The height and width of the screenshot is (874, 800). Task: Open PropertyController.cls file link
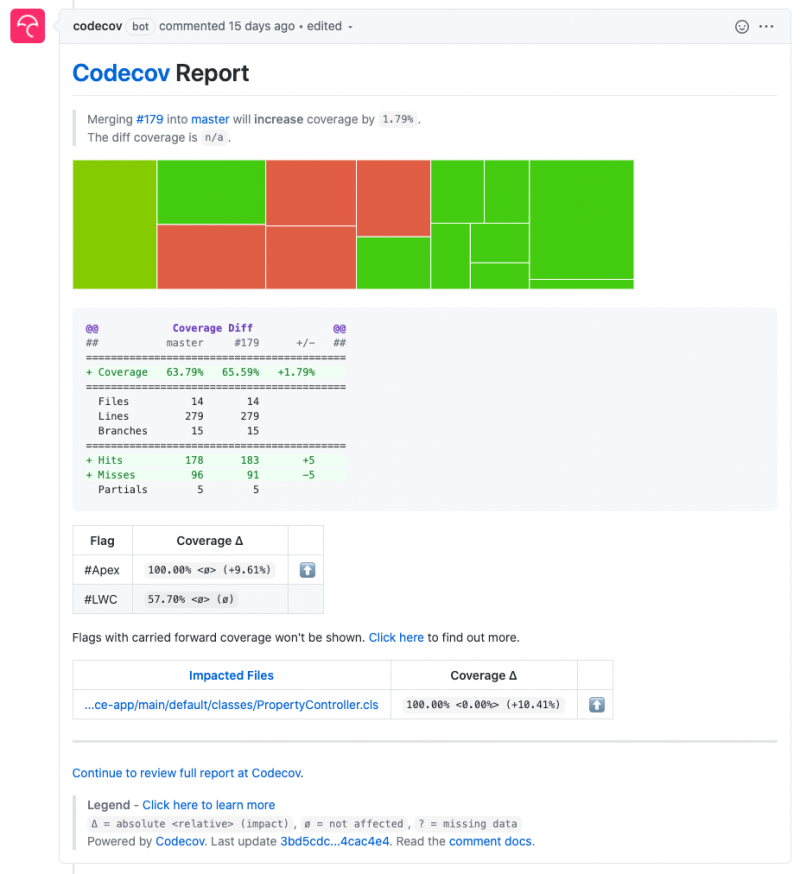pos(231,705)
